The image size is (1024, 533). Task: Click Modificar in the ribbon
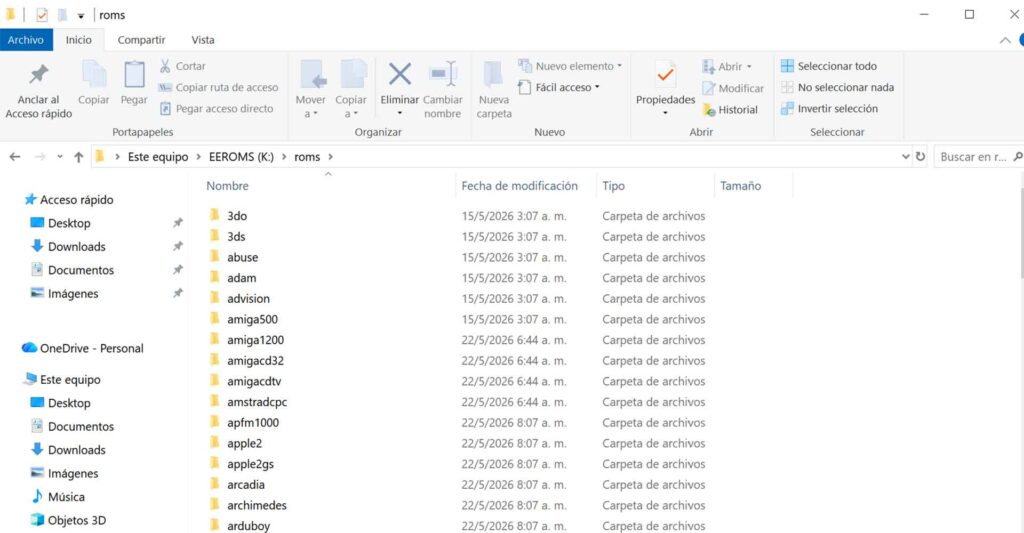(733, 88)
